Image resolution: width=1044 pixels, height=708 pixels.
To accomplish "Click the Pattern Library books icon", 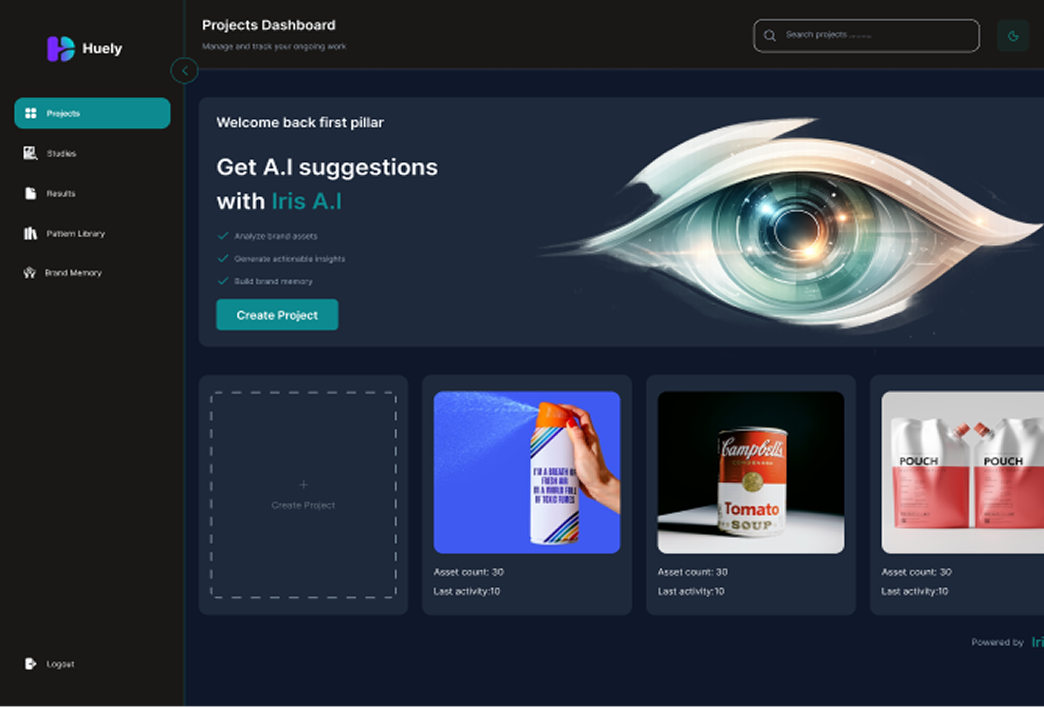I will pos(30,233).
